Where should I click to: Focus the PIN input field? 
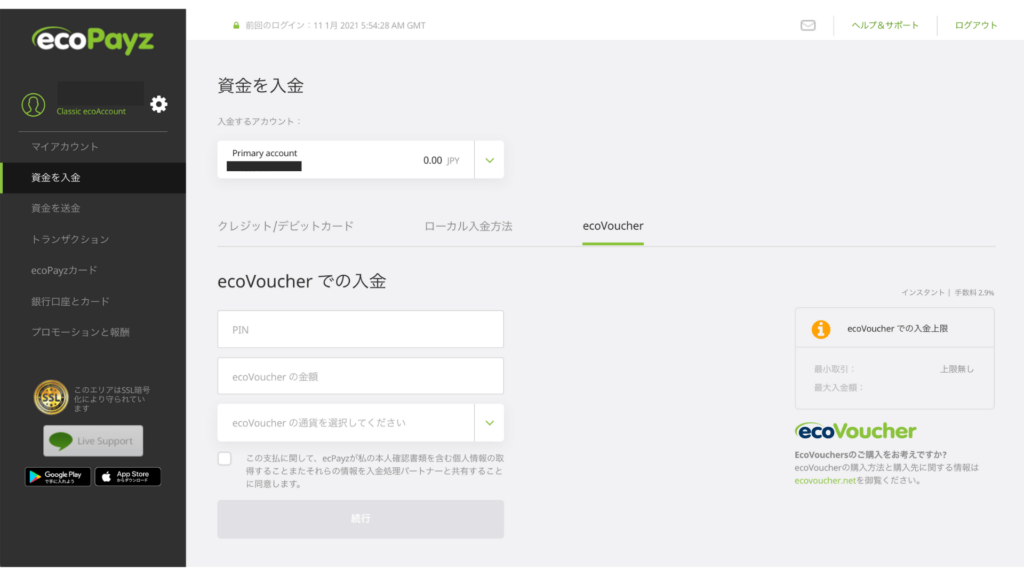(x=360, y=329)
